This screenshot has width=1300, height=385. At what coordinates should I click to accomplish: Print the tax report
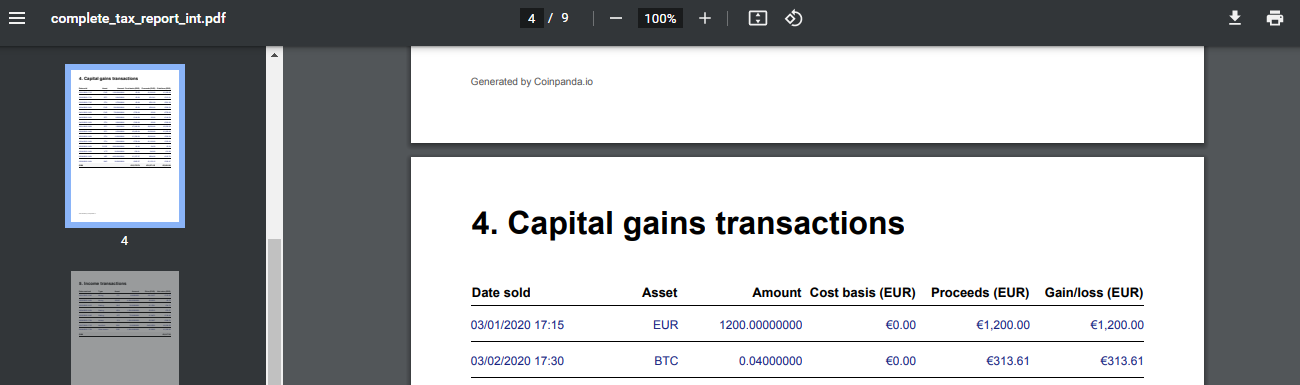(1275, 18)
